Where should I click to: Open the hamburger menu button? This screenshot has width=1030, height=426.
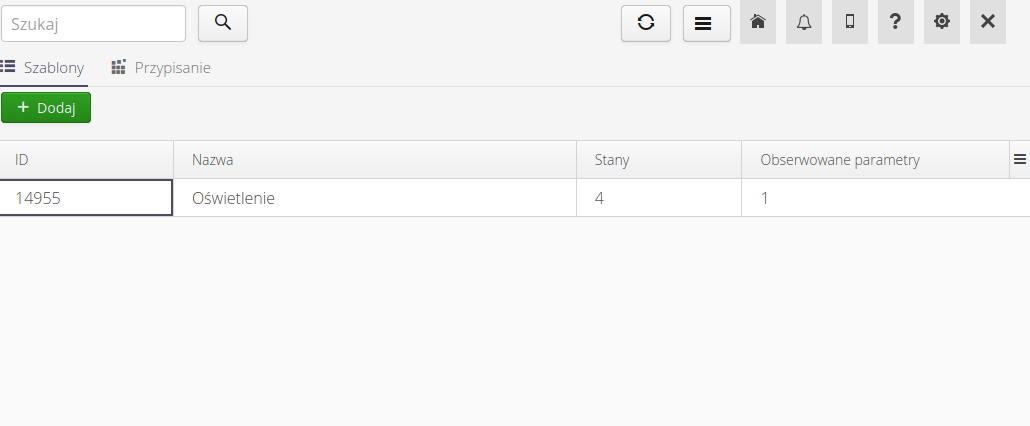coord(707,23)
